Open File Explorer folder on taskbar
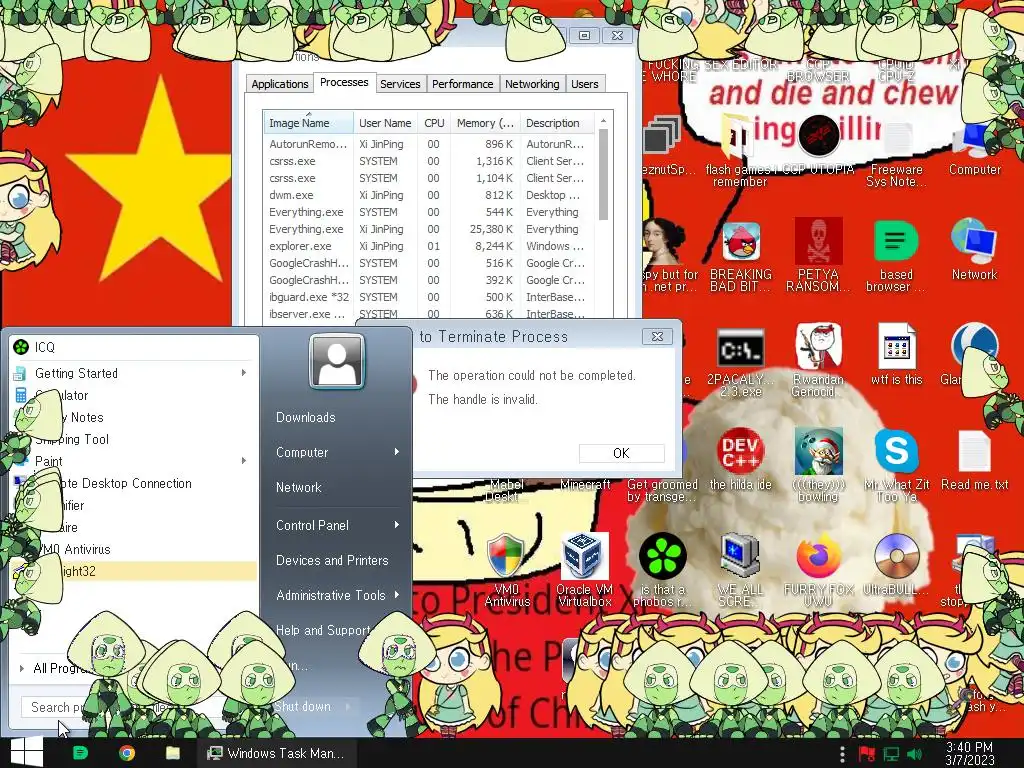 pos(172,753)
